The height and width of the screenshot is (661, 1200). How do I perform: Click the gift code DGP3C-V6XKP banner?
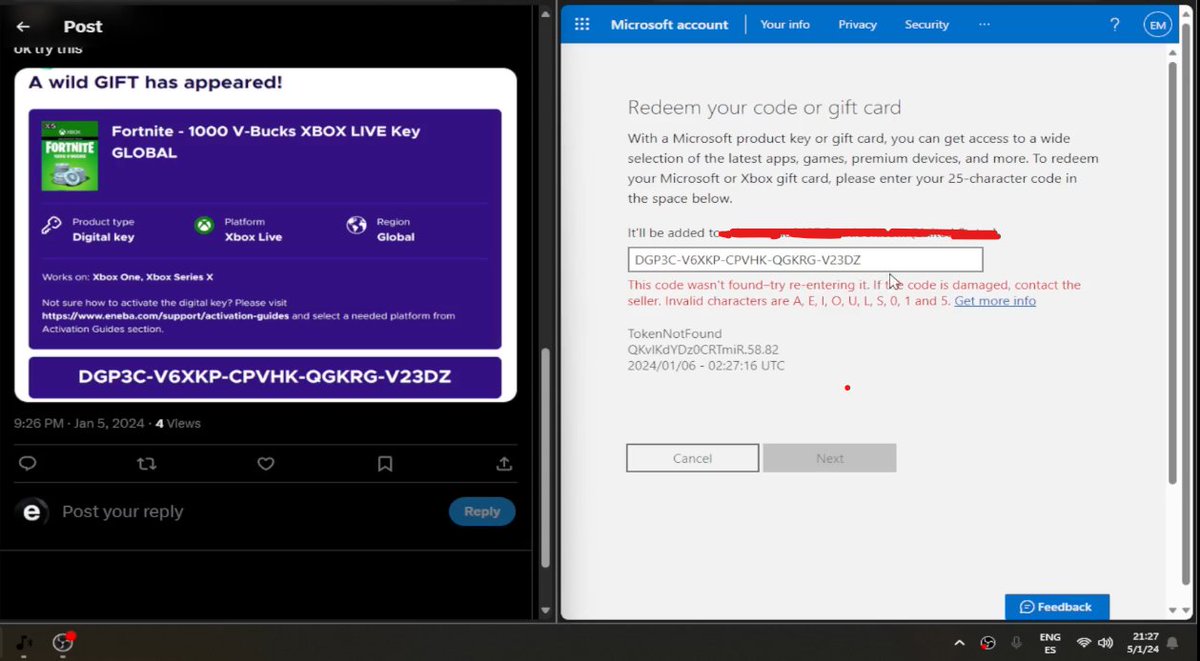pyautogui.click(x=264, y=376)
